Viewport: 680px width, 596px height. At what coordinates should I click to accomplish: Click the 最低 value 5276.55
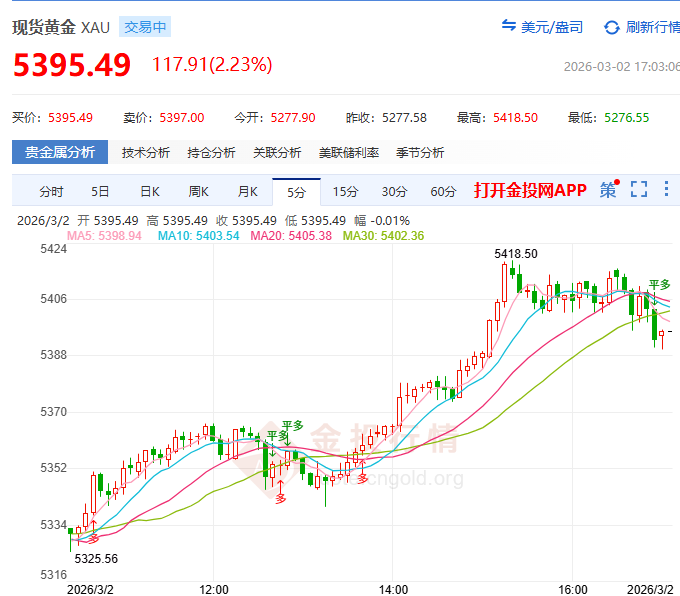point(627,118)
